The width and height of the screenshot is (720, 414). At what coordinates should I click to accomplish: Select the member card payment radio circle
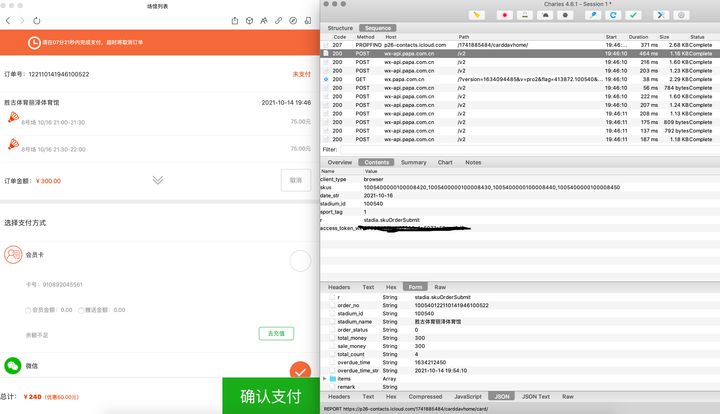[x=300, y=261]
